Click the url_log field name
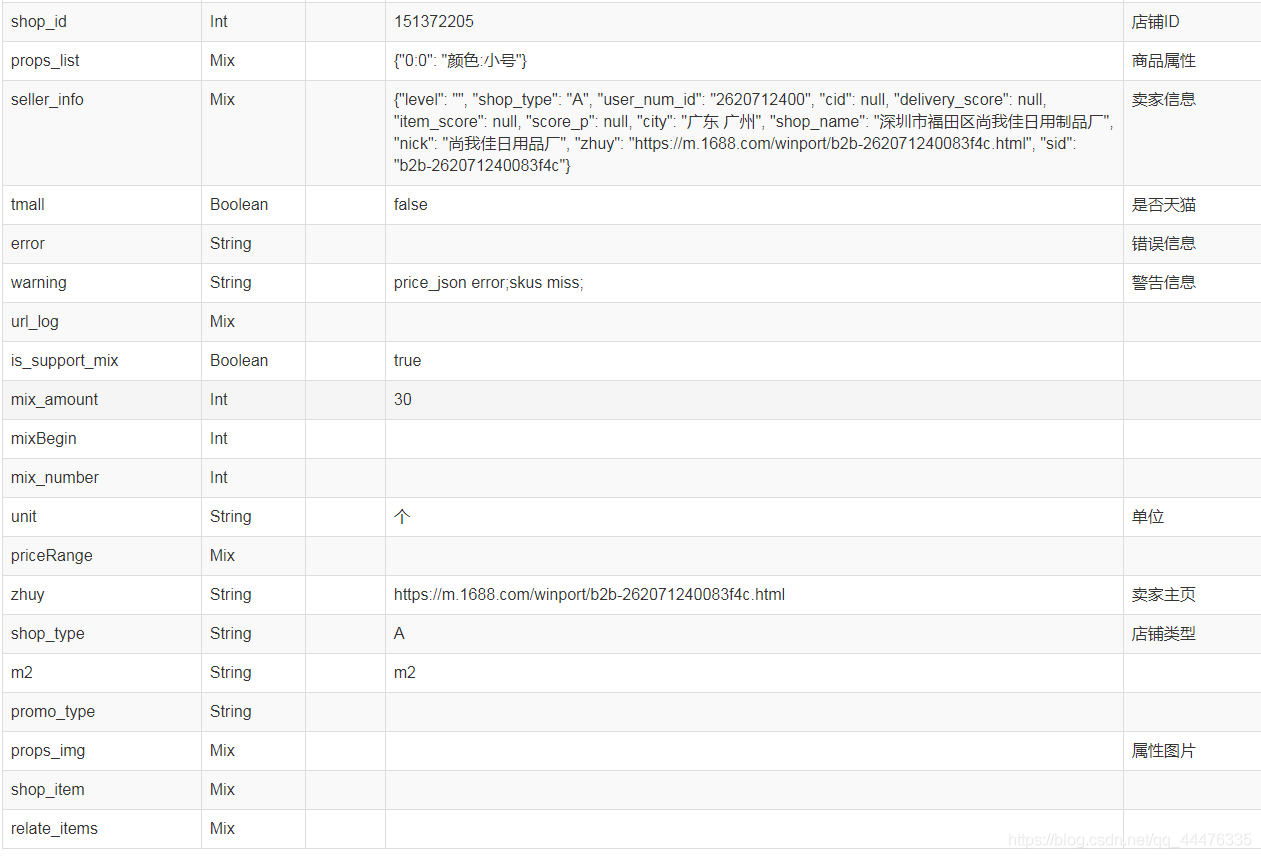1261x858 pixels. click(x=35, y=322)
